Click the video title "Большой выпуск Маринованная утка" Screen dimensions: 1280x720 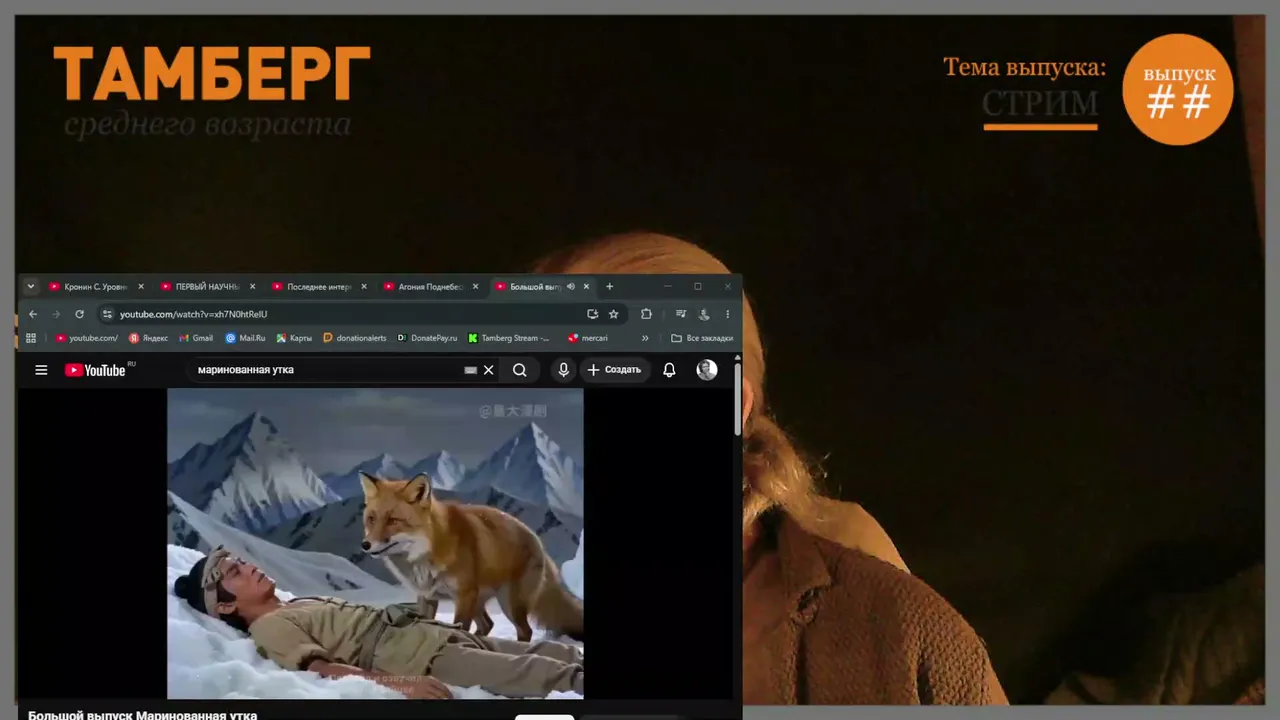143,715
